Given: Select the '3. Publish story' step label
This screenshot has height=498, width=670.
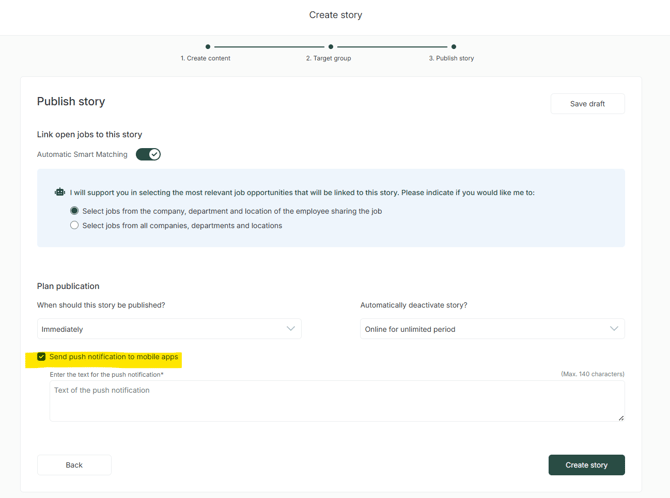Looking at the screenshot, I should [x=451, y=59].
